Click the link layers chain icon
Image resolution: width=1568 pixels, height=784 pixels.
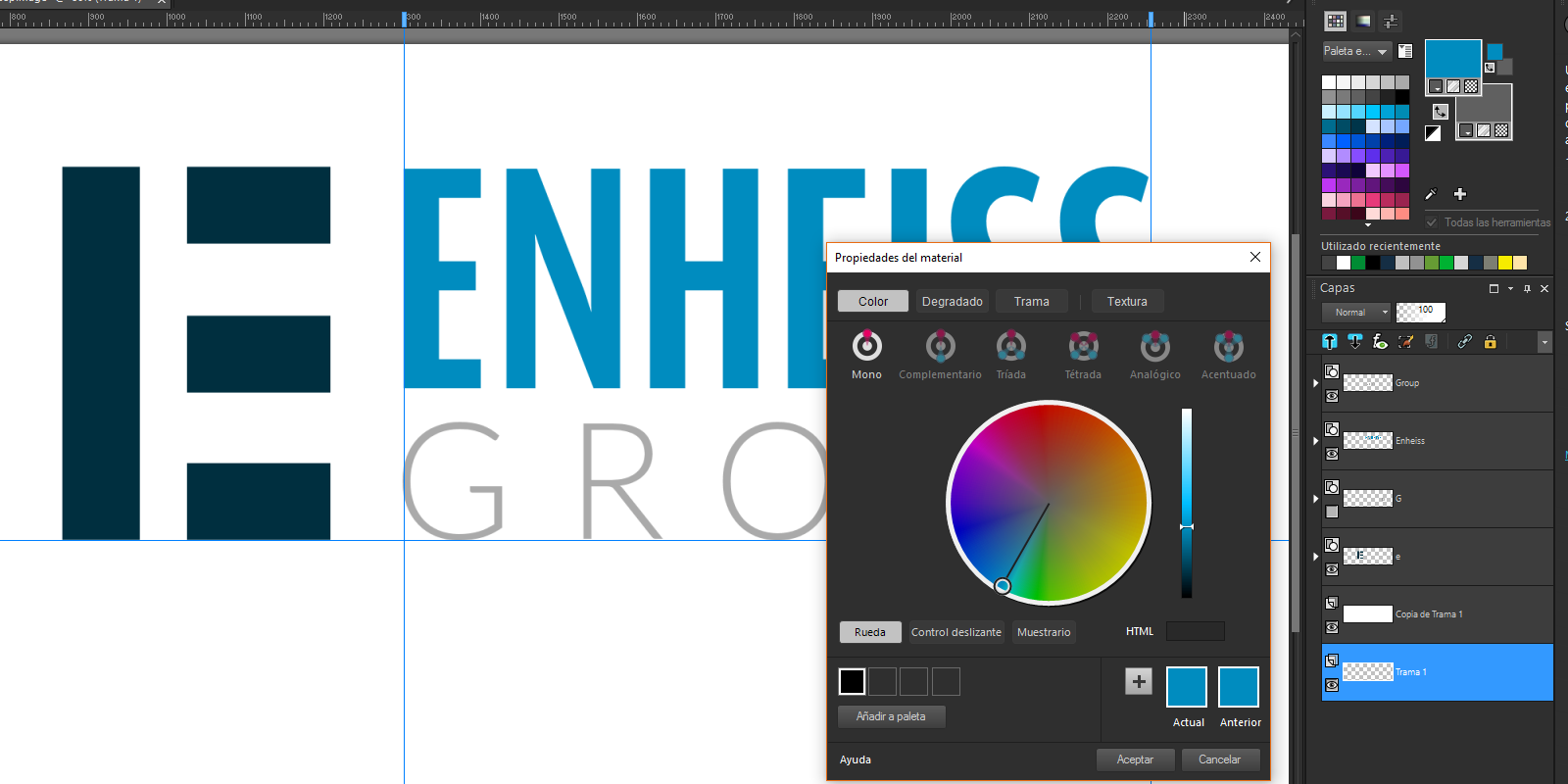click(1464, 342)
